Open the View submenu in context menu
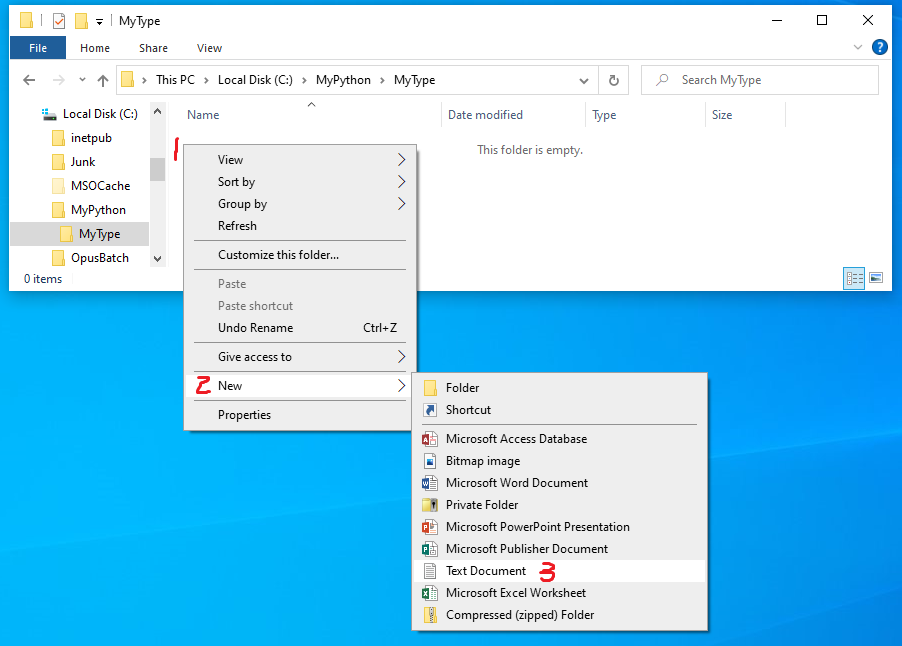This screenshot has width=902, height=646. pos(230,160)
